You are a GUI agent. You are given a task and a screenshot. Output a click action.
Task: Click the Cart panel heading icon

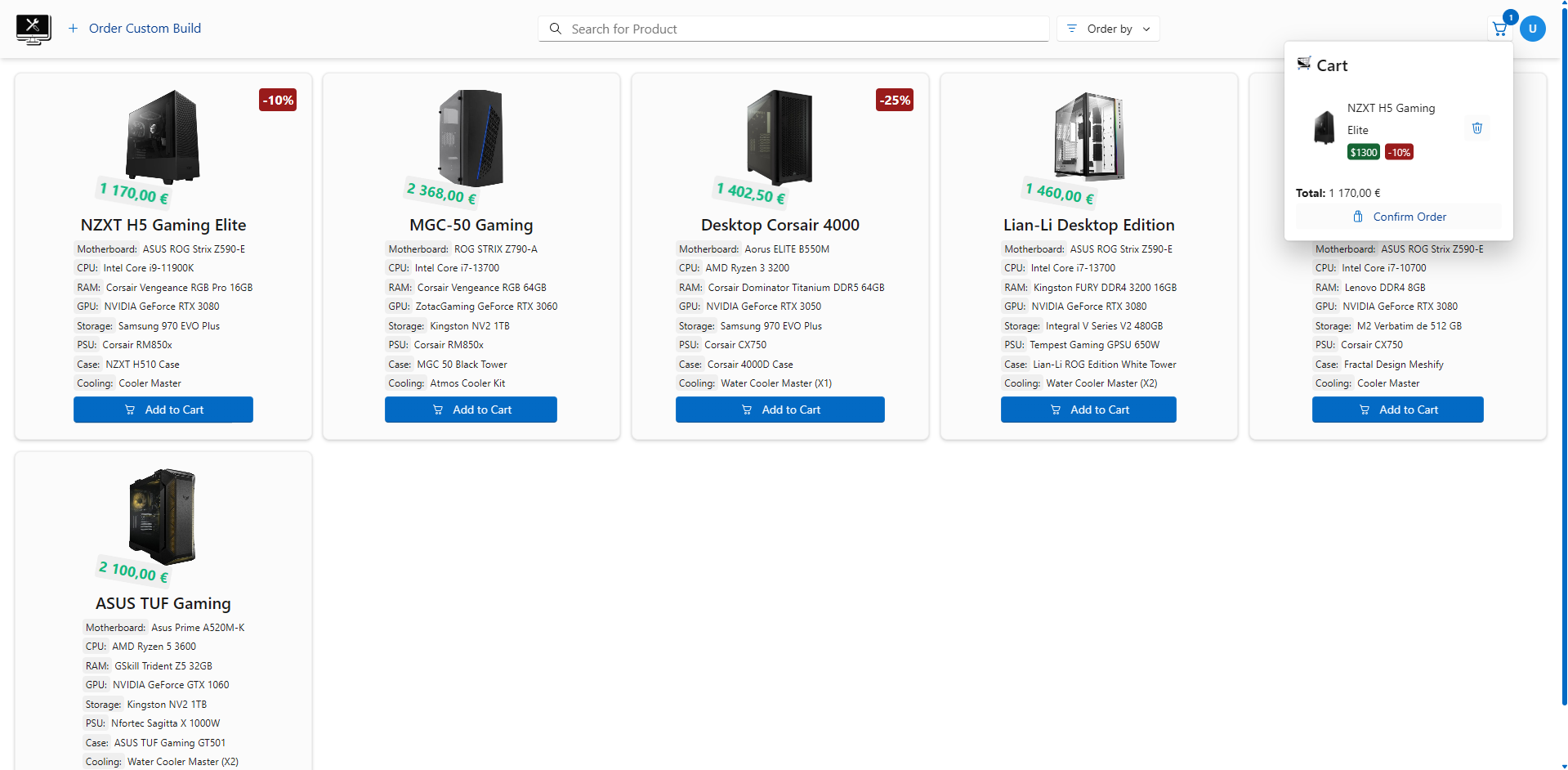tap(1304, 64)
